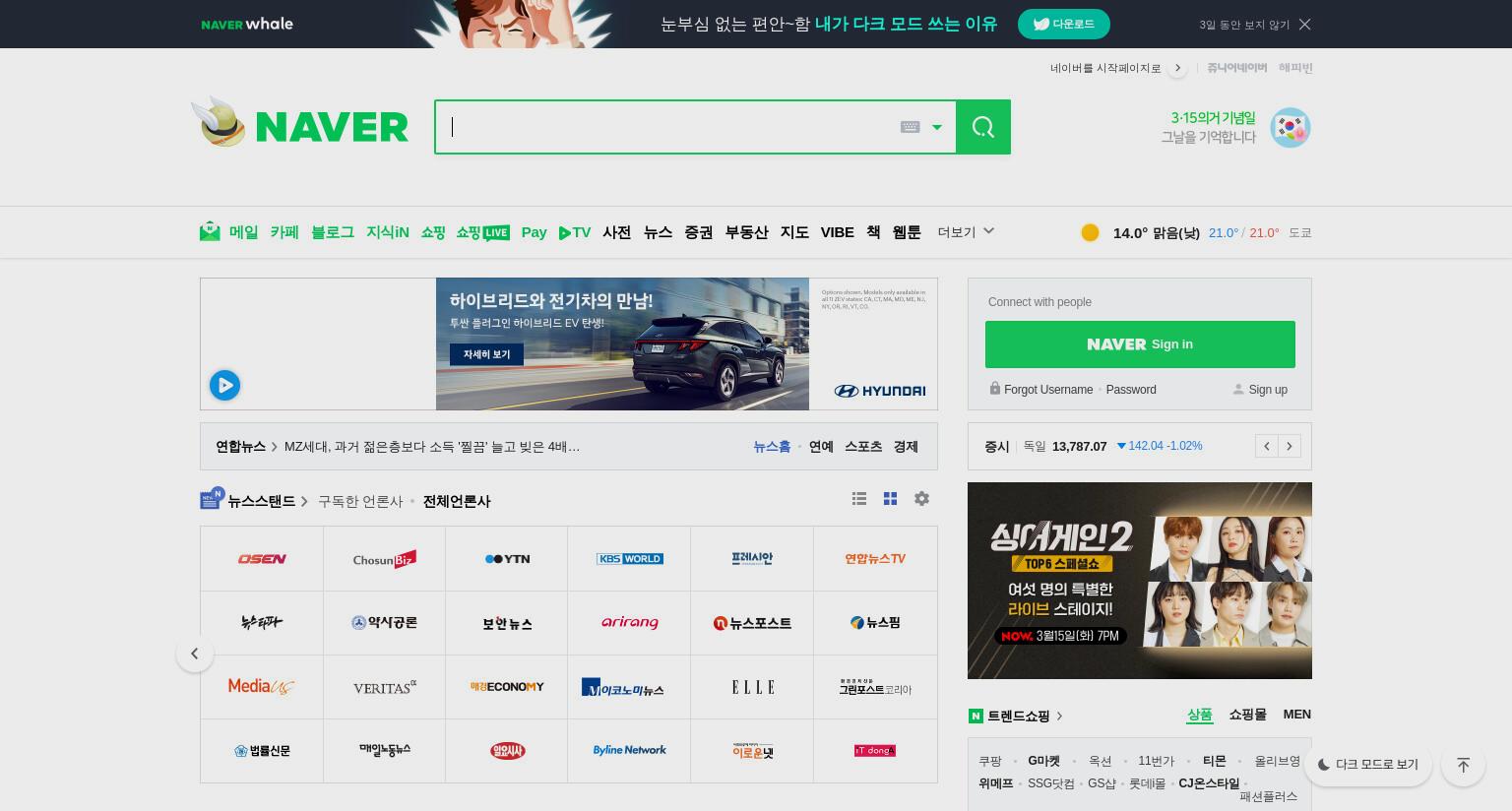1512x811 pixels.
Task: Open 쥬니어네이버 link
Action: tap(1237, 68)
